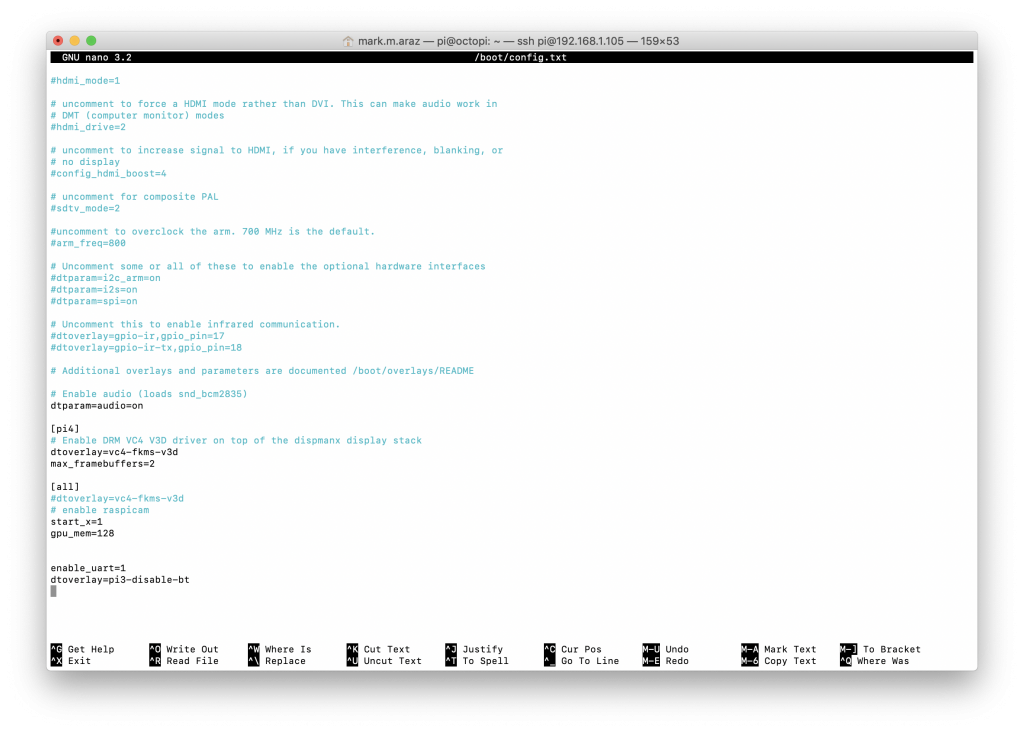Click the green zoom window button
The width and height of the screenshot is (1024, 732).
point(91,40)
